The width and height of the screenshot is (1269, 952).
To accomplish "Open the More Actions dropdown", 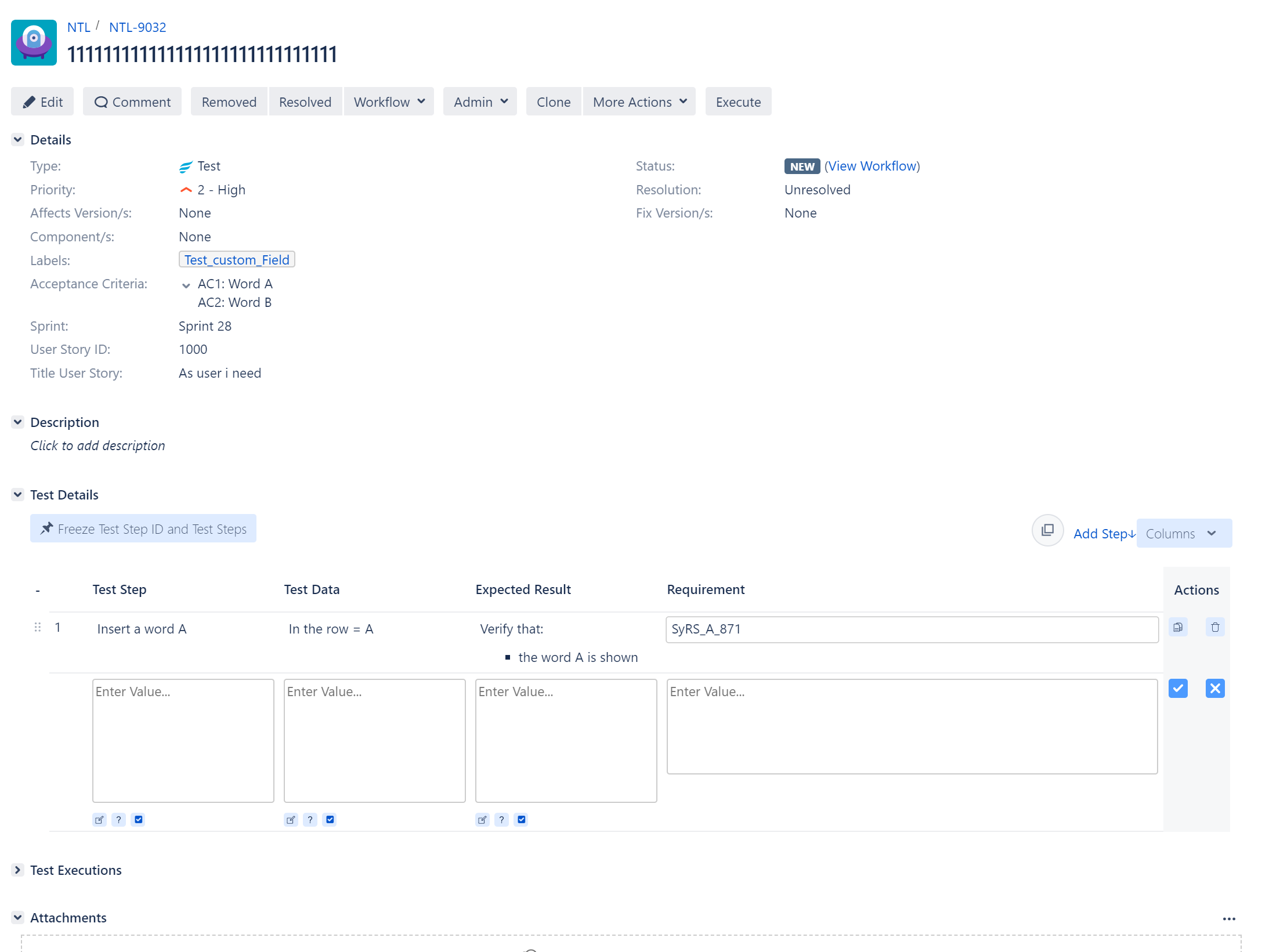I will coord(639,102).
